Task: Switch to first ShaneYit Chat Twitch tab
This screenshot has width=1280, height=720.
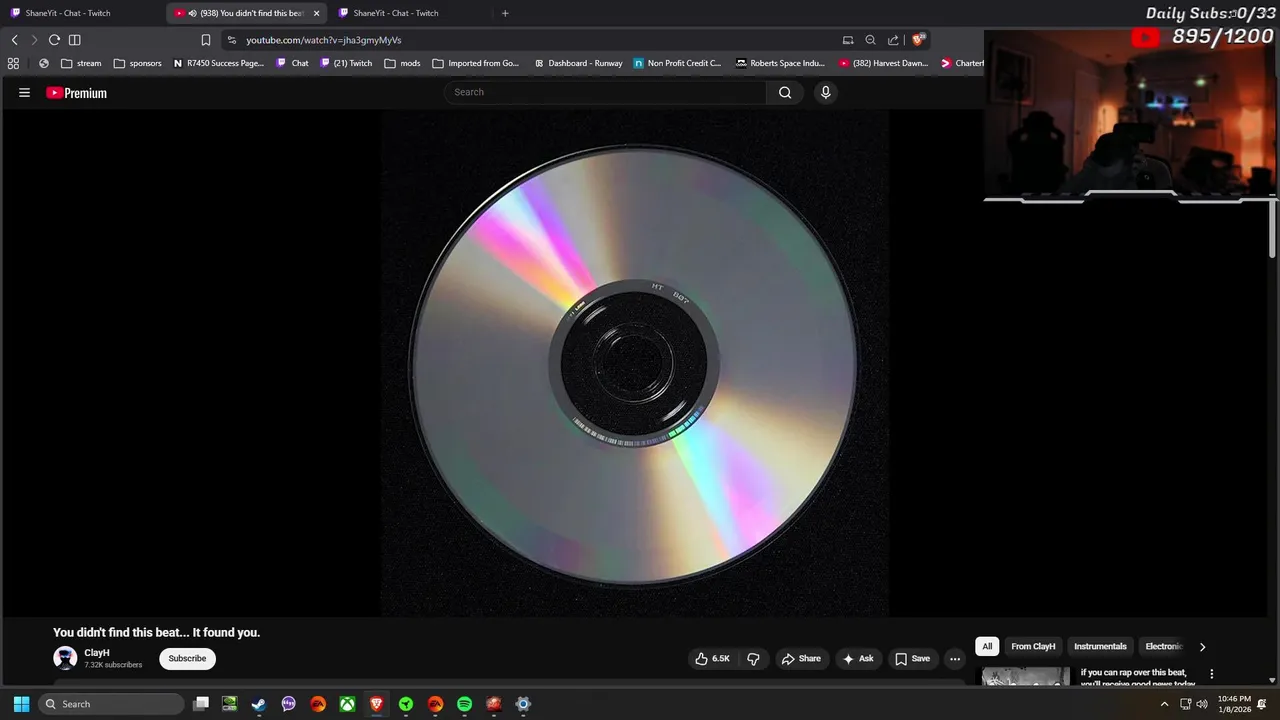Action: click(x=68, y=13)
